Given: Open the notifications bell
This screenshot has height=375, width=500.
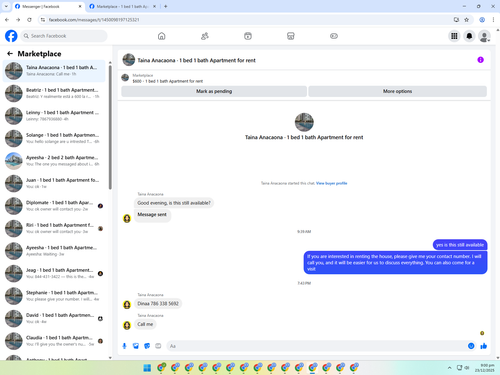Looking at the screenshot, I should click(469, 36).
